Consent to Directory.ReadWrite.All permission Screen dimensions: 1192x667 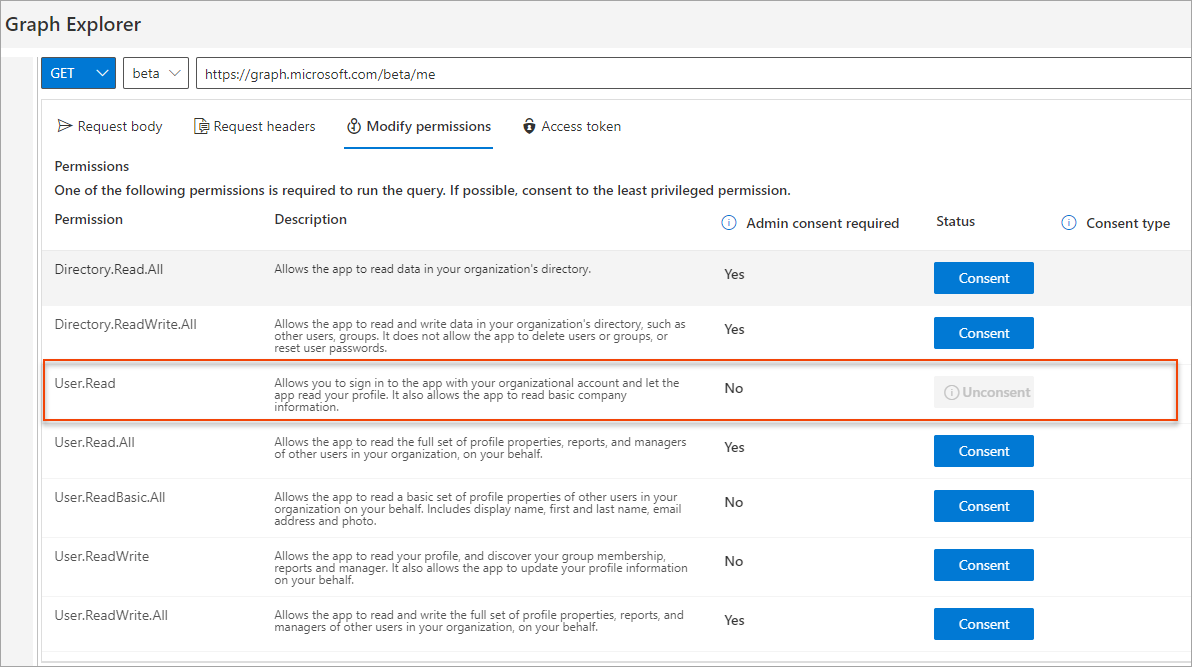click(x=983, y=333)
